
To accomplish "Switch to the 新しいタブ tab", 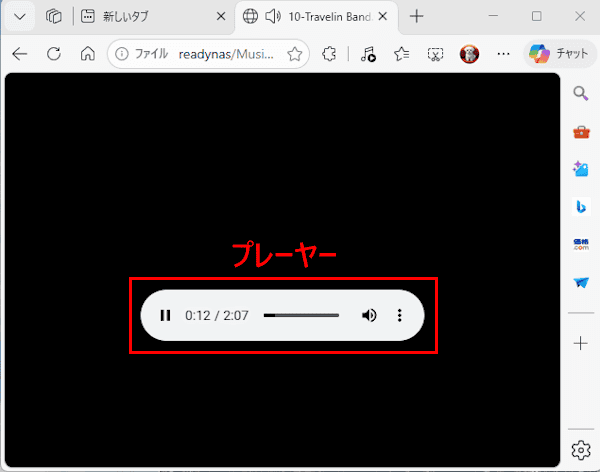I will click(153, 16).
